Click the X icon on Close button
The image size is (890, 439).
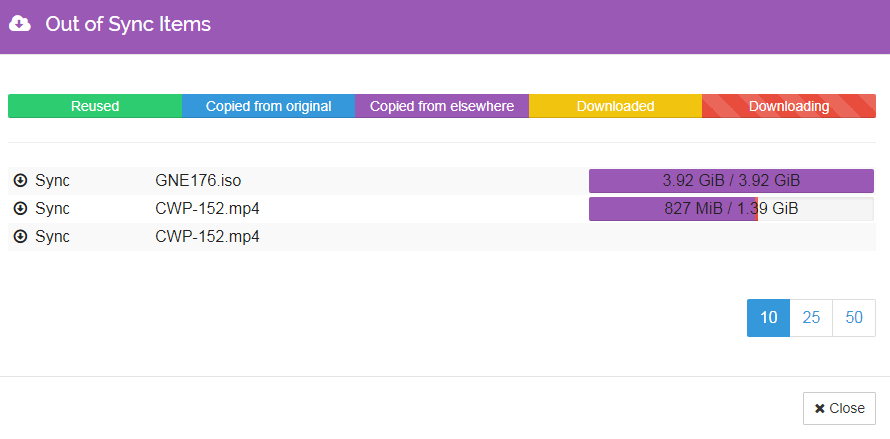(x=820, y=408)
